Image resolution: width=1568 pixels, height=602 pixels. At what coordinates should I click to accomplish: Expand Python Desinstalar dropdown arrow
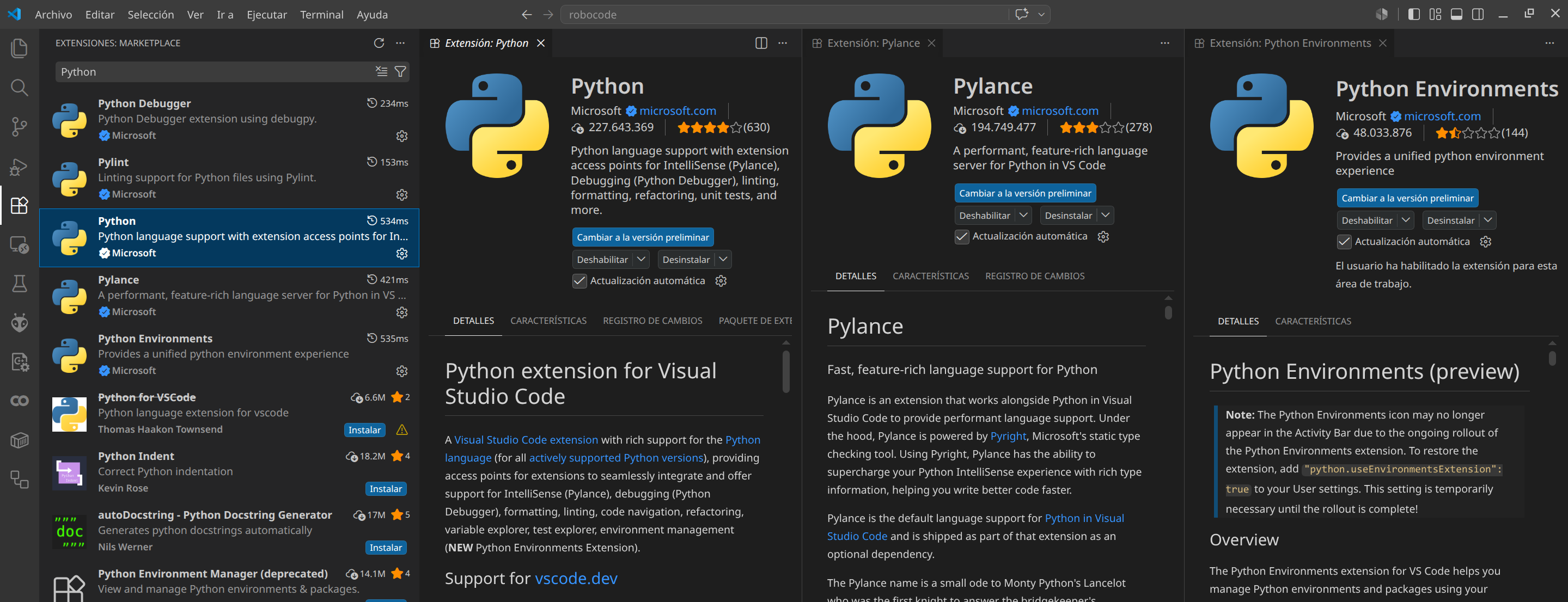point(723,259)
